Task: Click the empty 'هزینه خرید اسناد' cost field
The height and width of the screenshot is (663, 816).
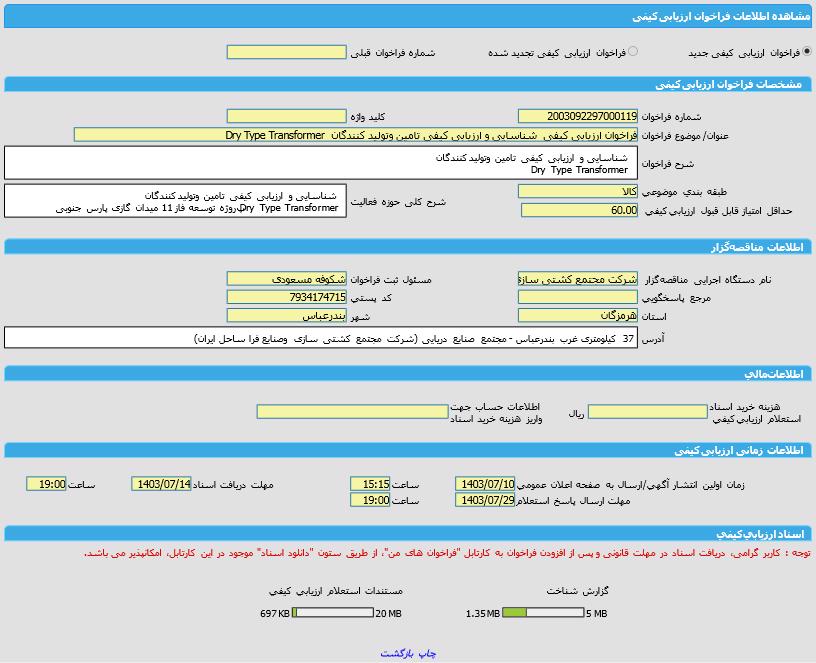Action: (647, 412)
